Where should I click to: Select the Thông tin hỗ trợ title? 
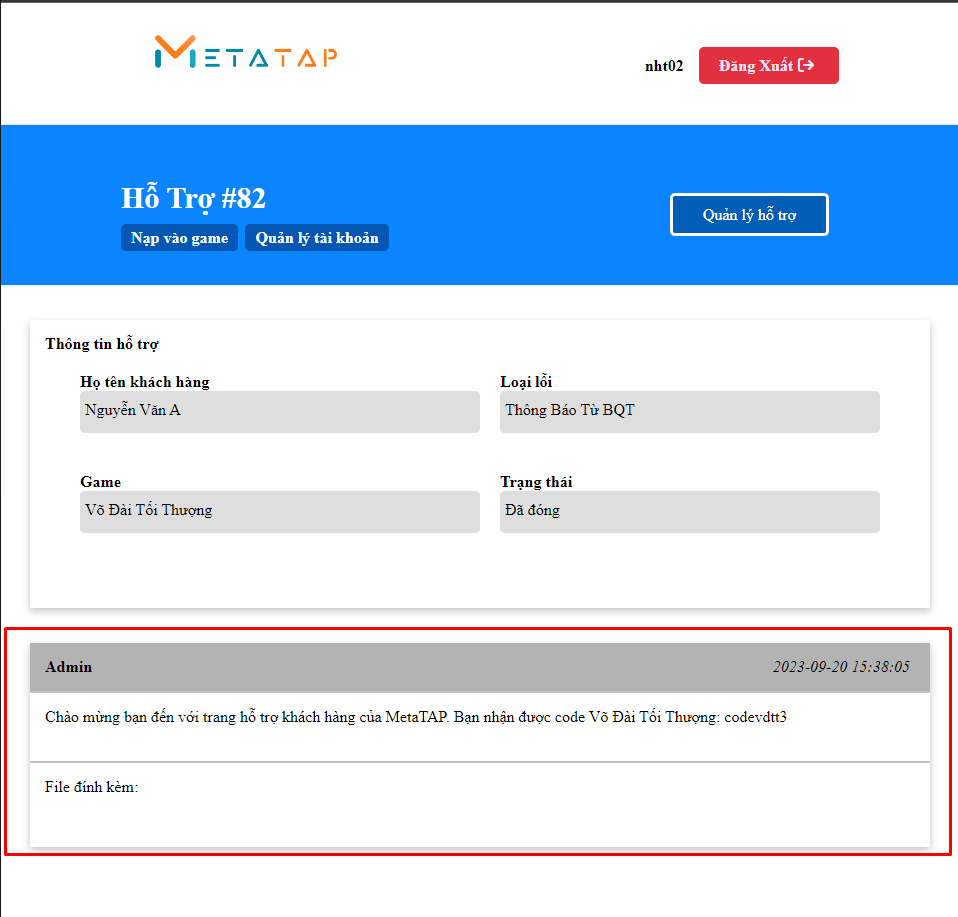click(x=102, y=344)
